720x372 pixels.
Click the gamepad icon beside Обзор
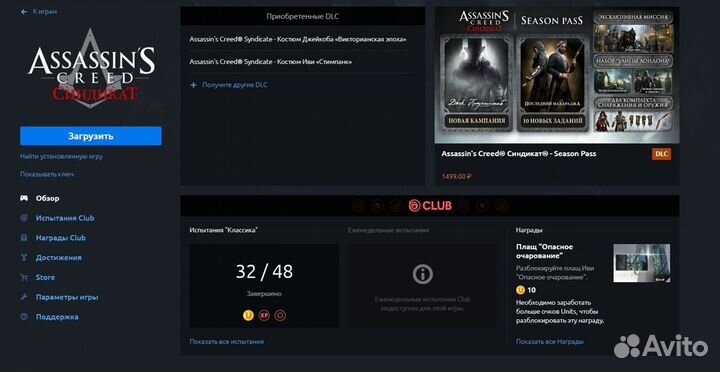24,198
